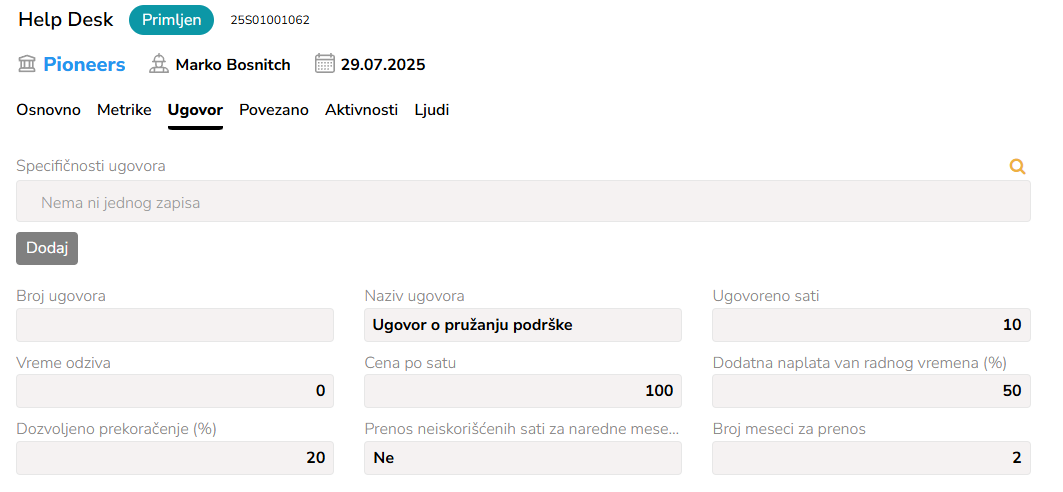Click the Vreme odziva field
This screenshot has width=1063, height=492.
[175, 391]
